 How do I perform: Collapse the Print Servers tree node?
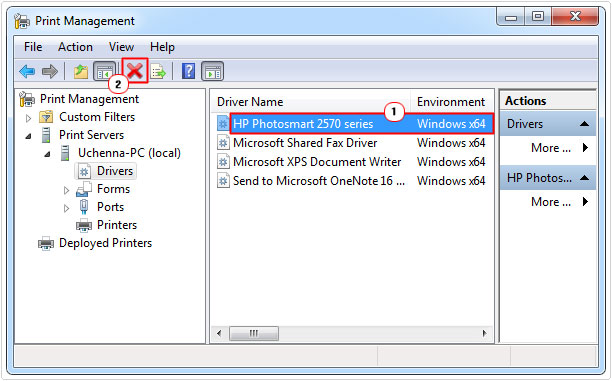coord(28,136)
